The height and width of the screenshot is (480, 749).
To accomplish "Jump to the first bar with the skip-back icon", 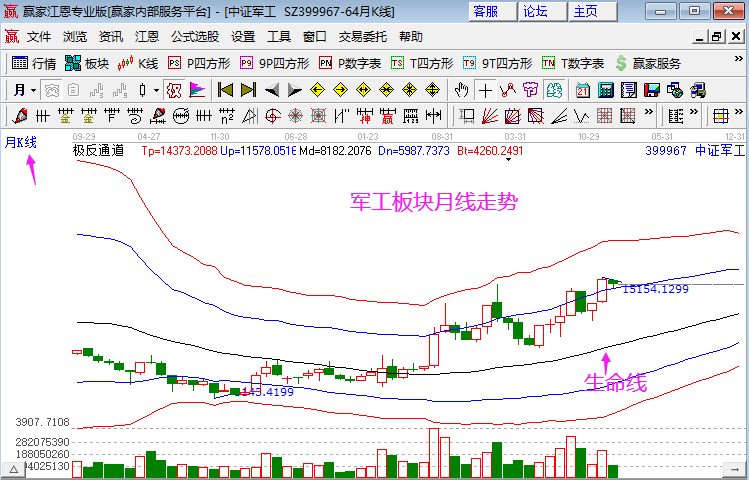I will (225, 90).
